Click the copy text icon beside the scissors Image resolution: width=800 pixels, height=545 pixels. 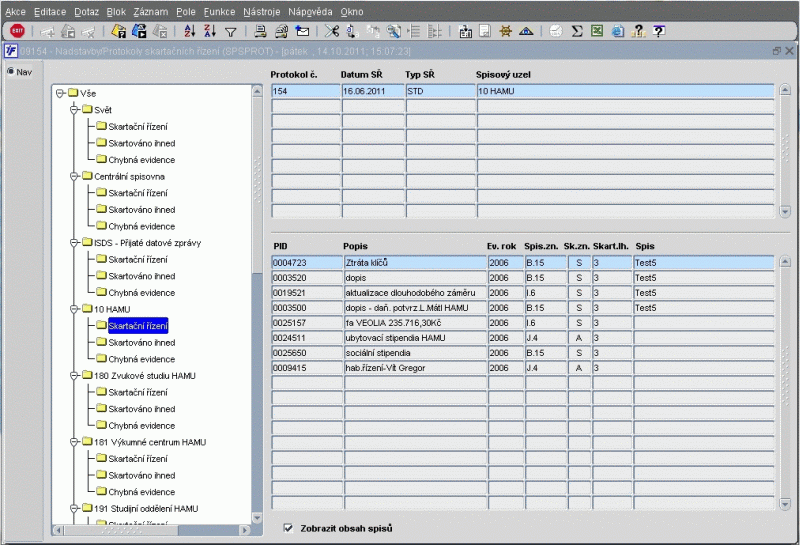[352, 32]
